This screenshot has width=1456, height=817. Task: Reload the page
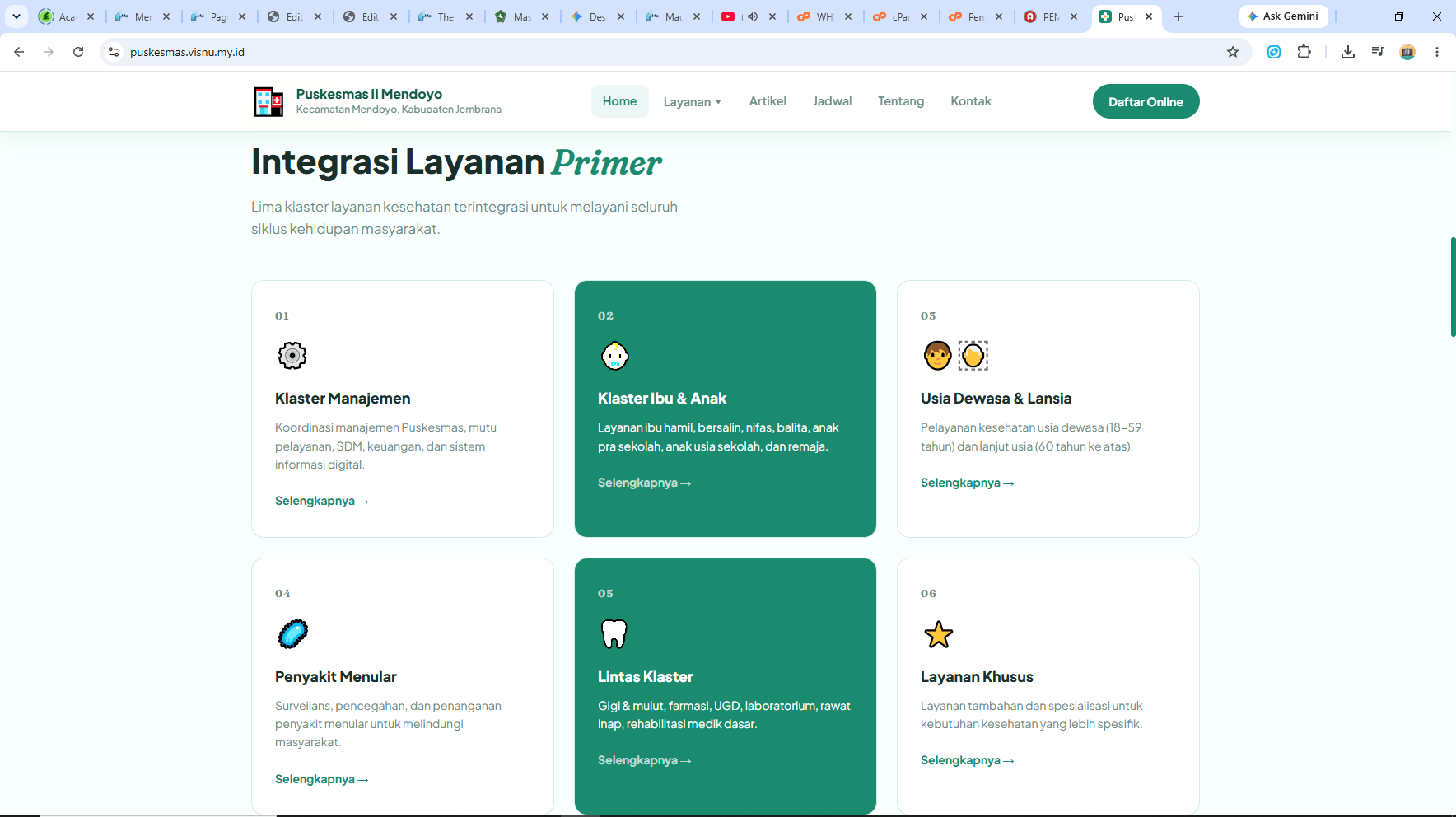(x=78, y=52)
